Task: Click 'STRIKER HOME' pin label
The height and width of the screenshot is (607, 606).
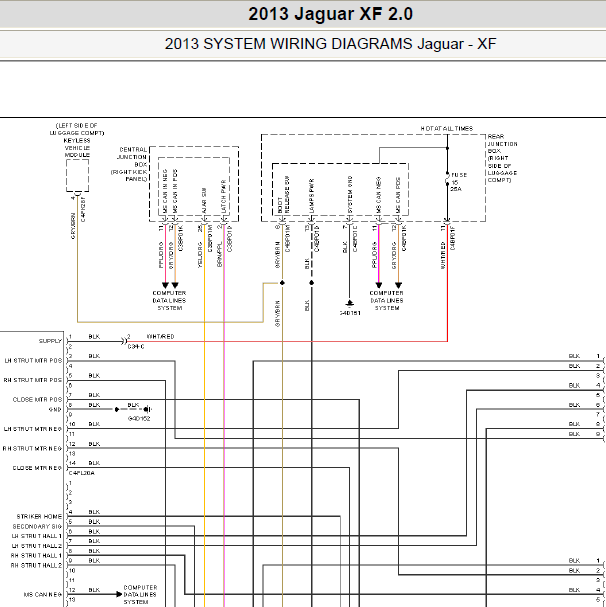Action: coord(39,516)
